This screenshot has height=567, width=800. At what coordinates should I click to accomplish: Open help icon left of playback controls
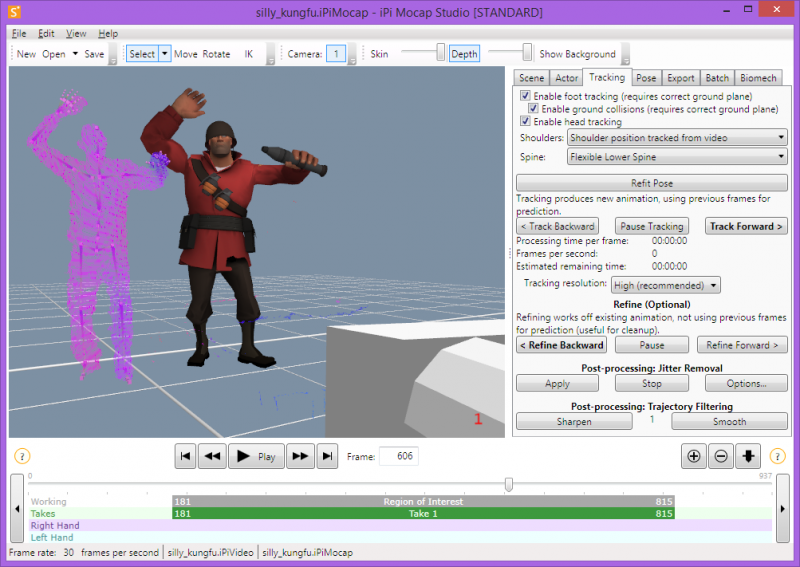[22, 456]
